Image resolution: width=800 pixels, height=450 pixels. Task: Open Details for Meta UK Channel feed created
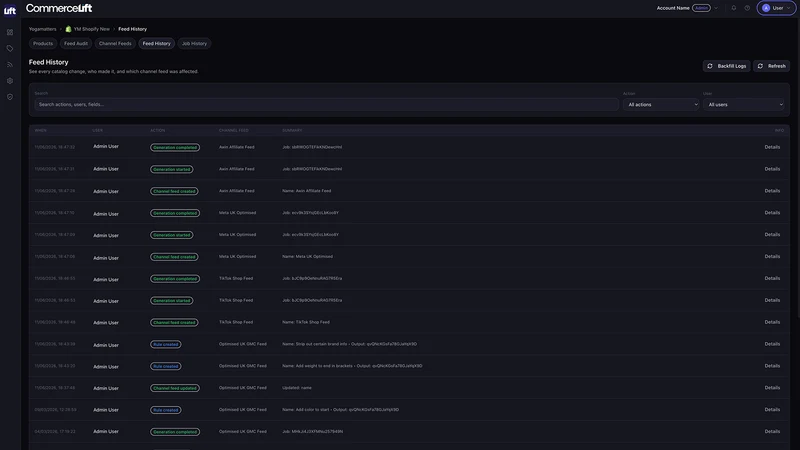tap(772, 257)
